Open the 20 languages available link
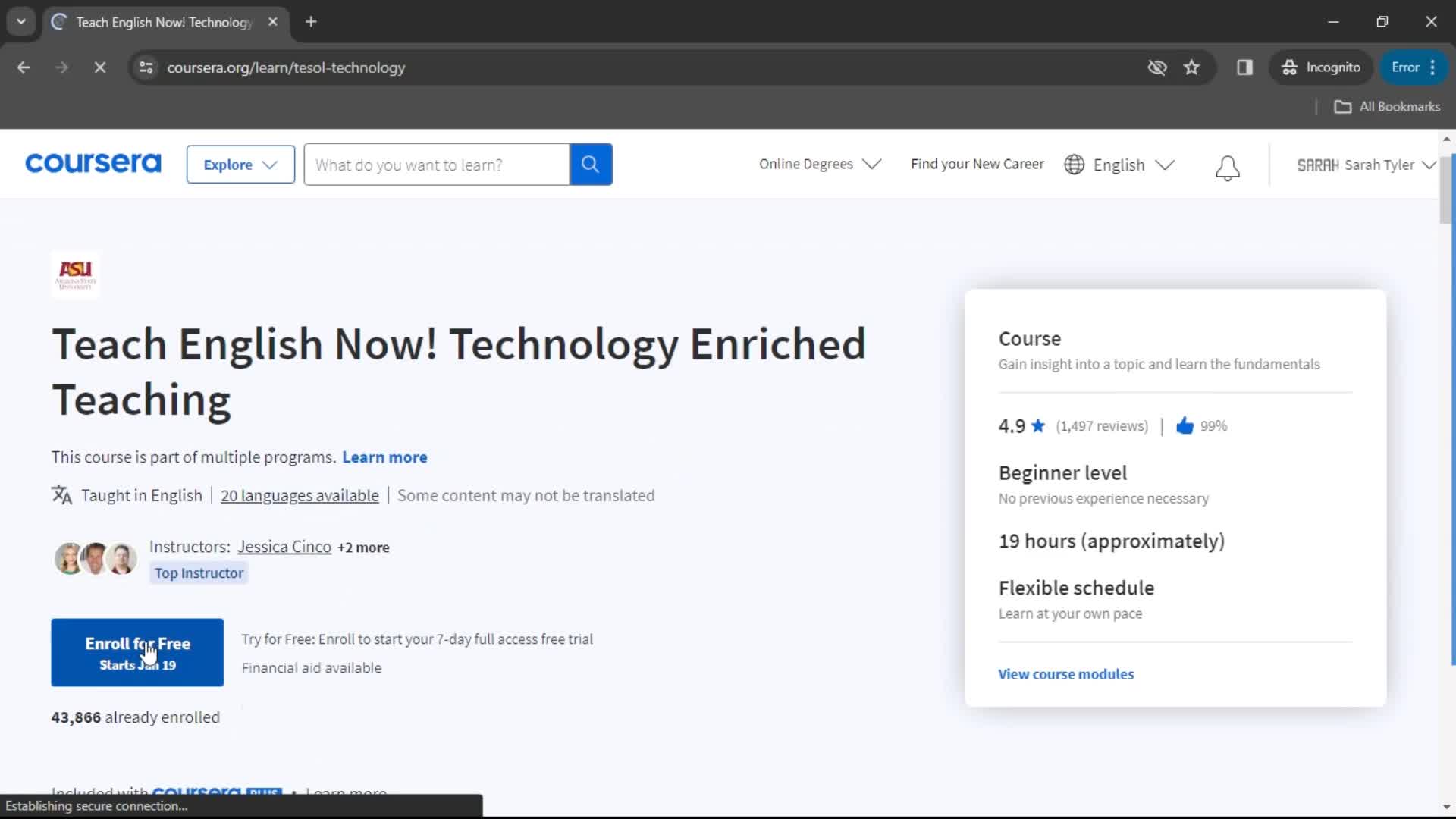The height and width of the screenshot is (819, 1456). (x=300, y=495)
